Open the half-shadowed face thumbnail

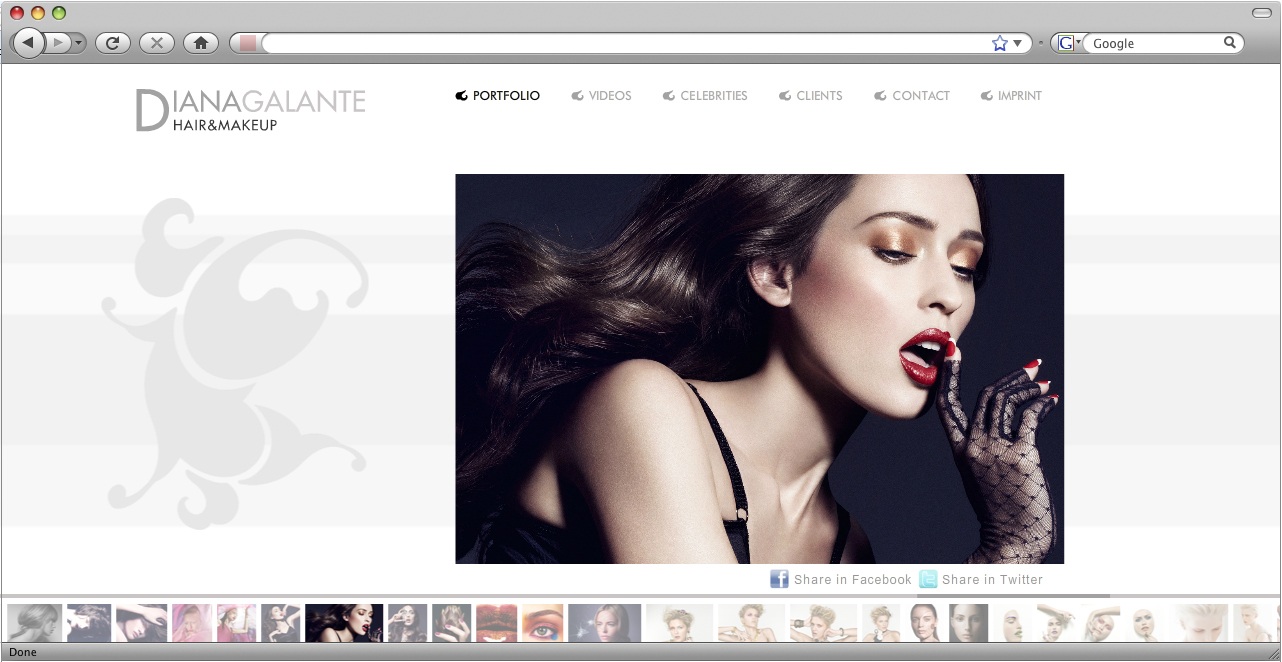point(968,622)
